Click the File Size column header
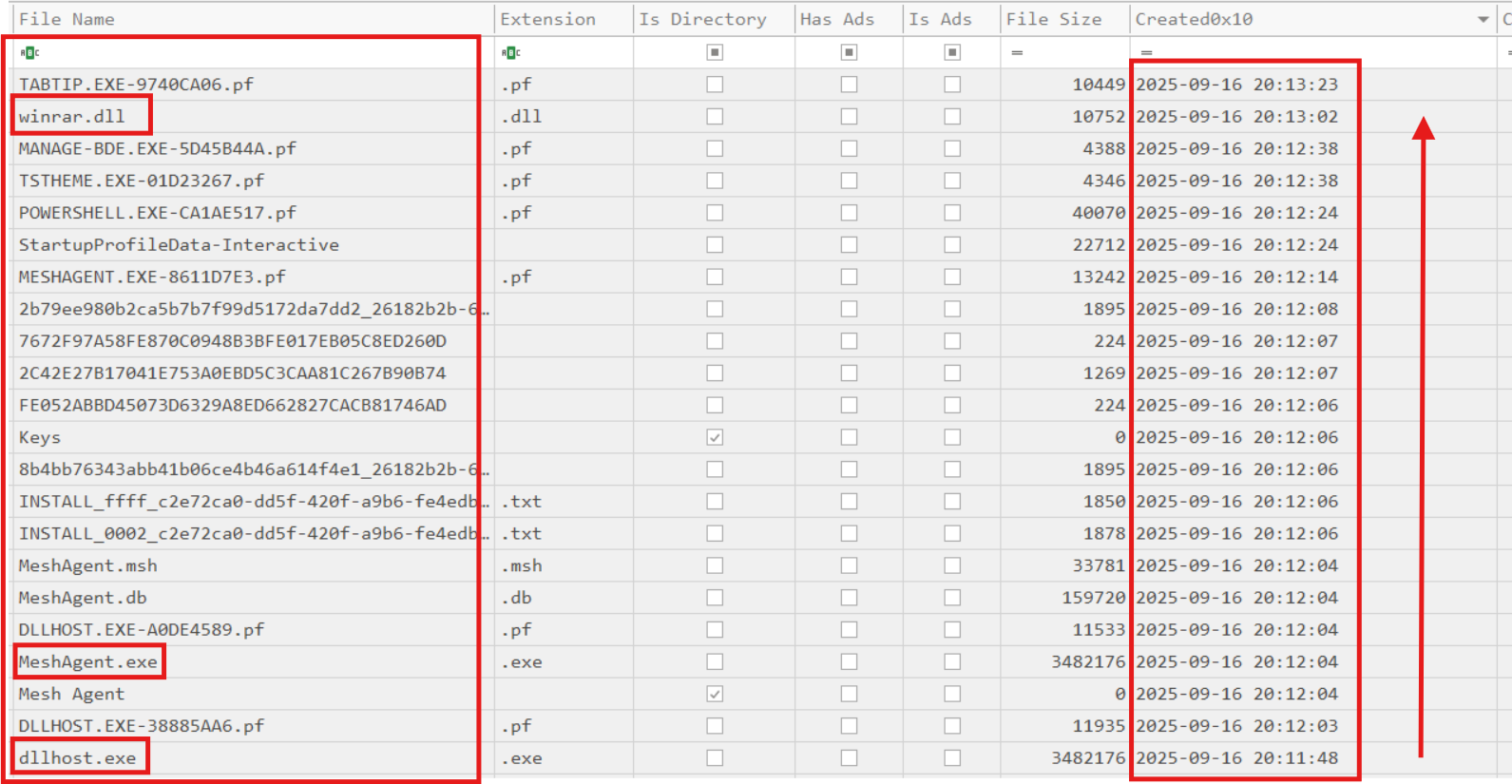 1053,19
